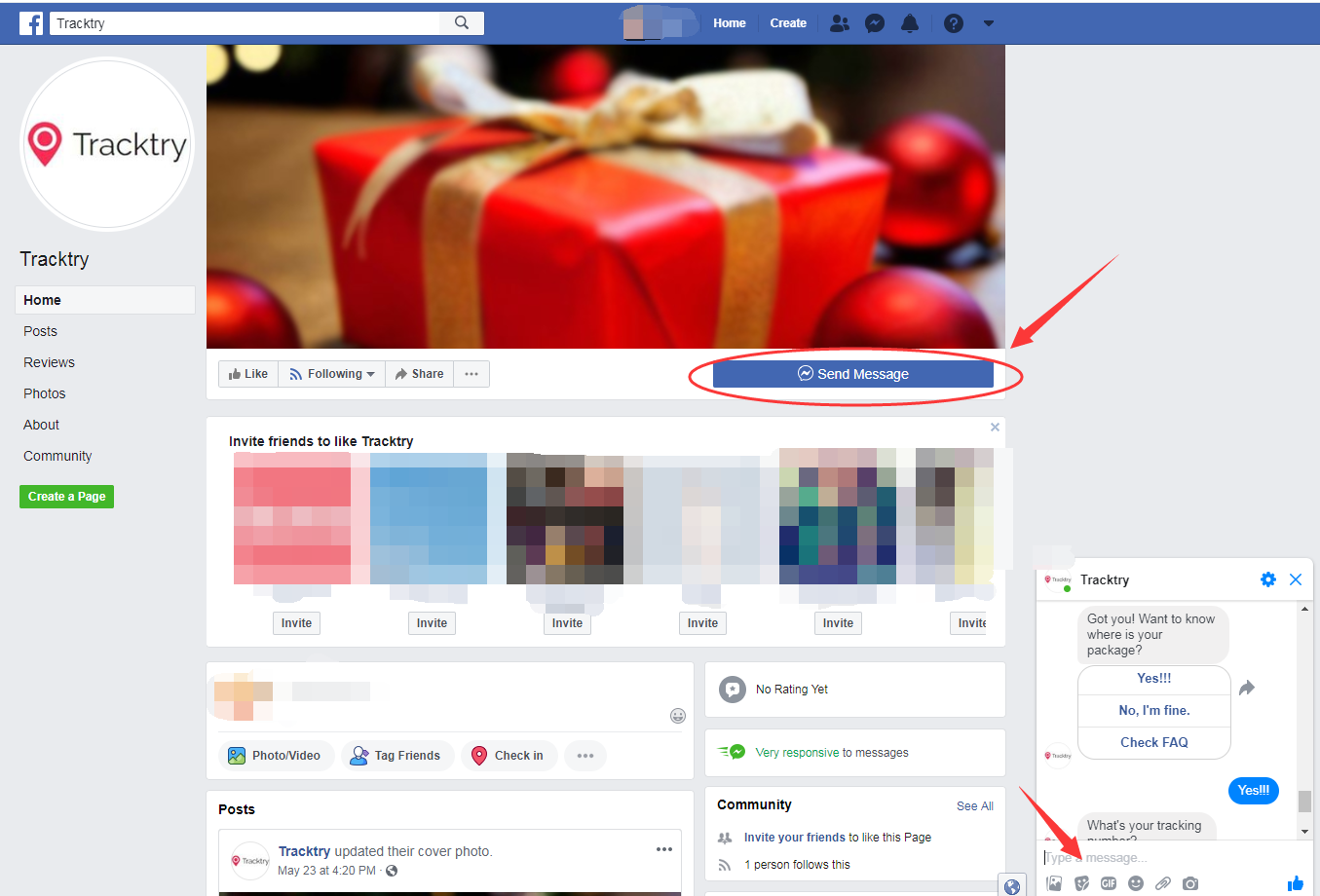This screenshot has width=1320, height=896.
Task: Click the Tracktry profile picture
Action: pos(107,144)
